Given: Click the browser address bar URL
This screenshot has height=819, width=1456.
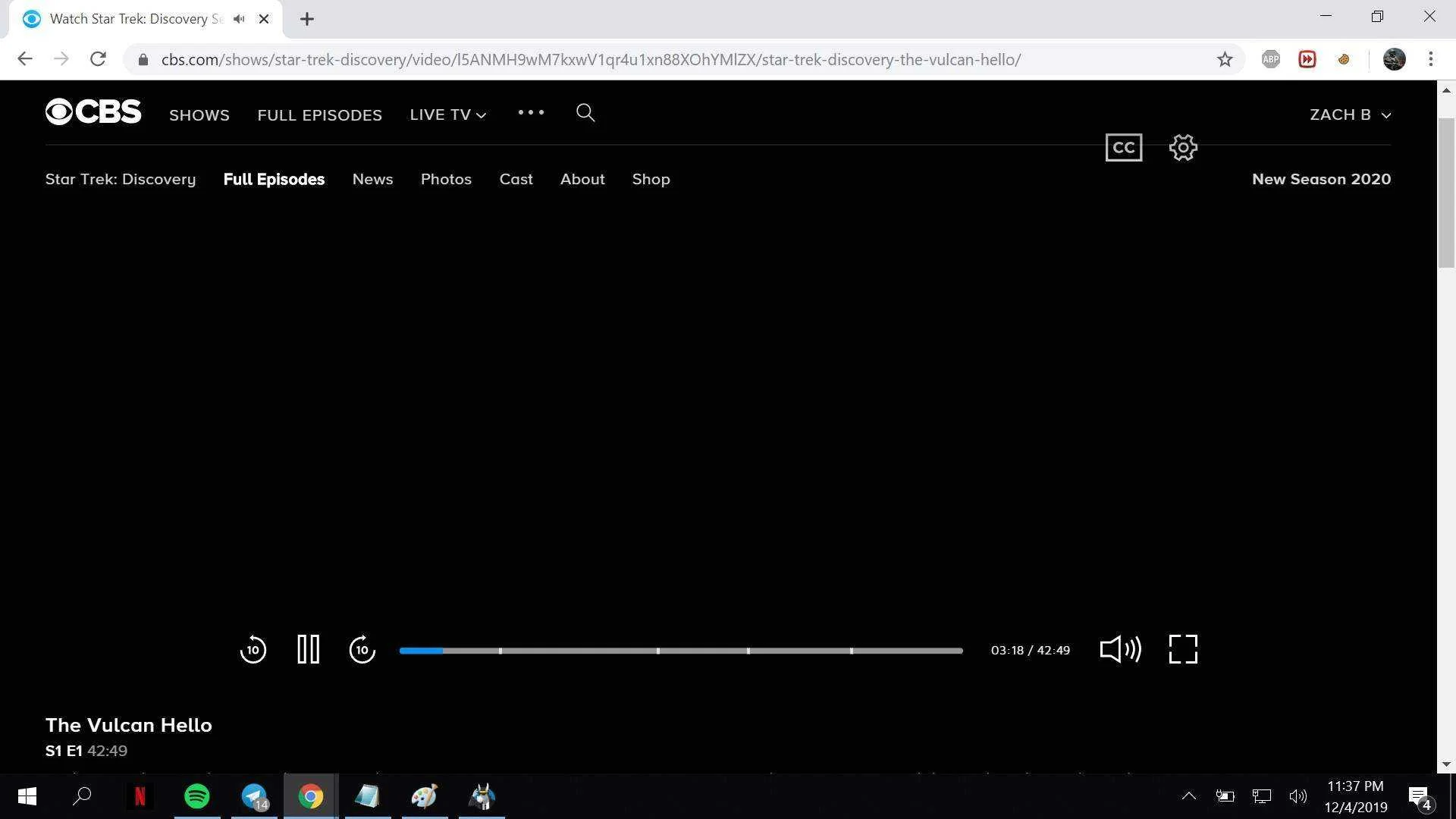Looking at the screenshot, I should (x=591, y=60).
